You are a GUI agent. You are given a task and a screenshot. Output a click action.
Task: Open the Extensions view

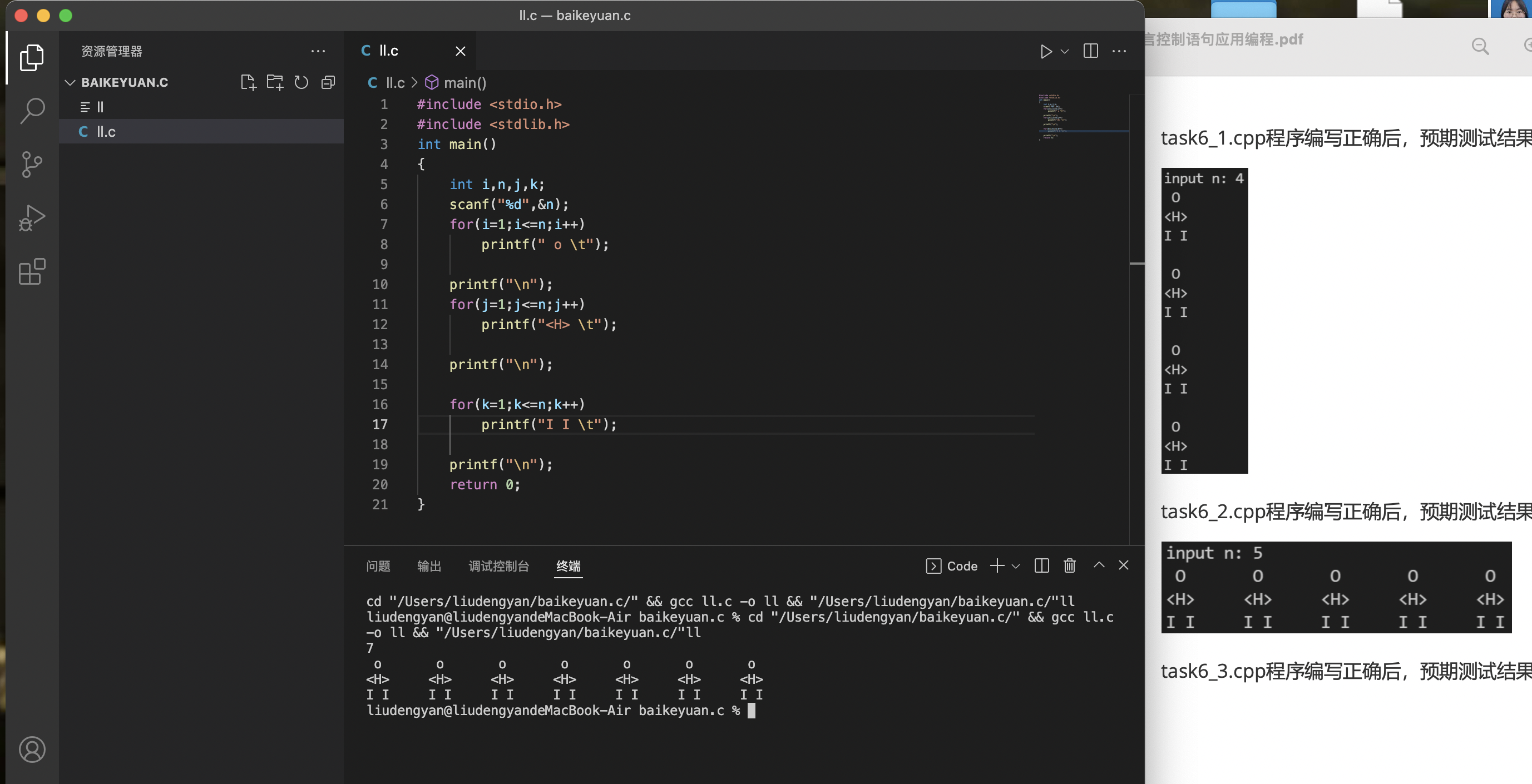[x=32, y=272]
